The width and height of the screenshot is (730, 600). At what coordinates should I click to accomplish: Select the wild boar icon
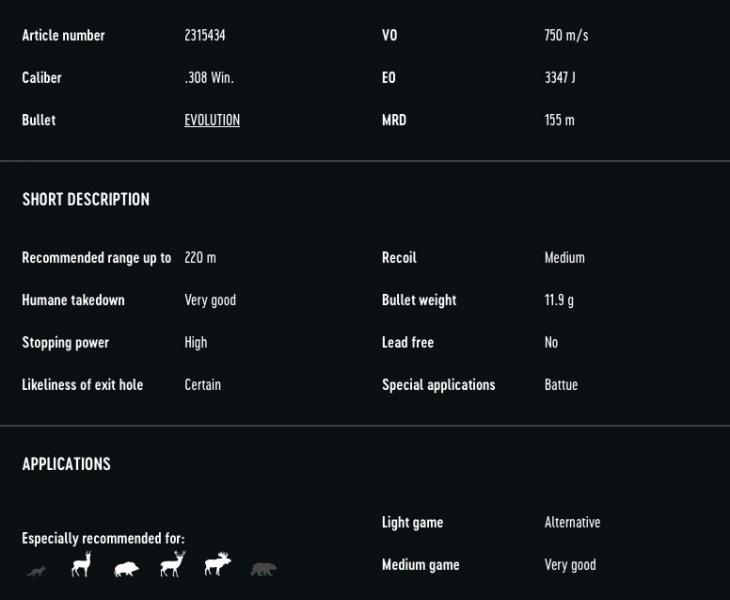tap(127, 569)
